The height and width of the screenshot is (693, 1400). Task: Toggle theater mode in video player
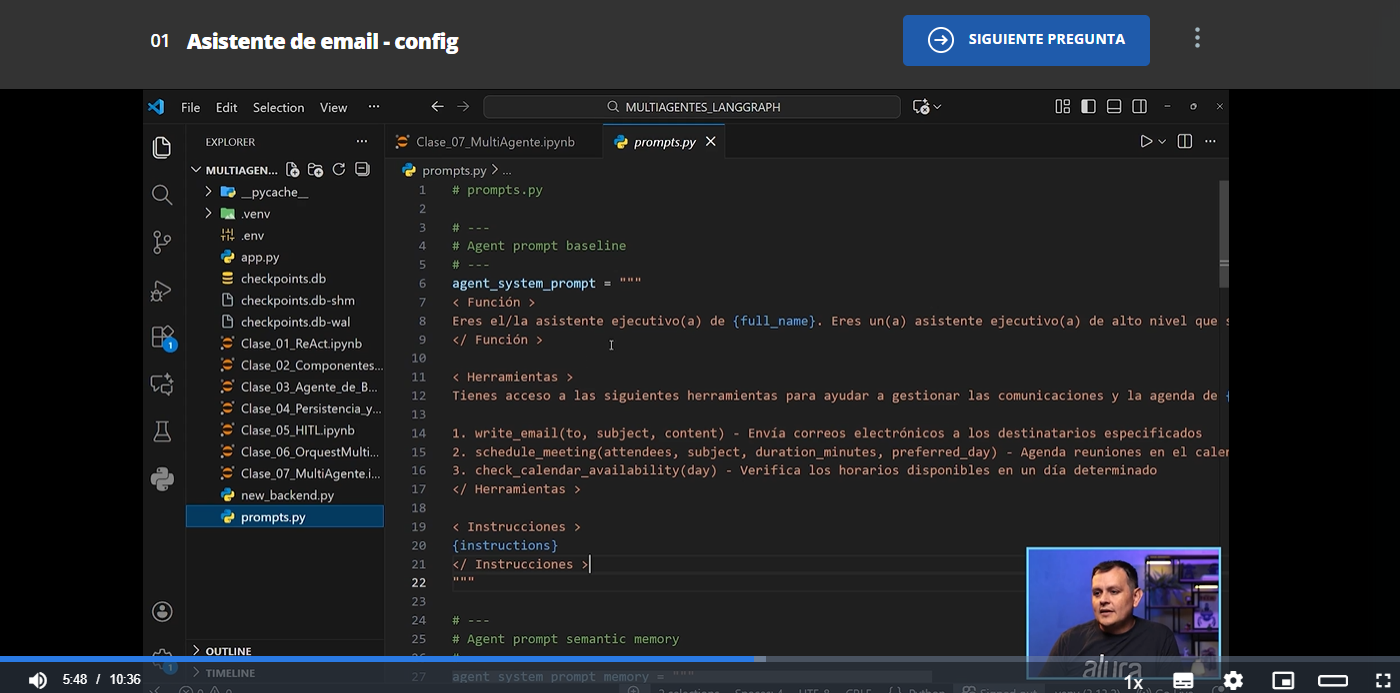(x=1333, y=681)
